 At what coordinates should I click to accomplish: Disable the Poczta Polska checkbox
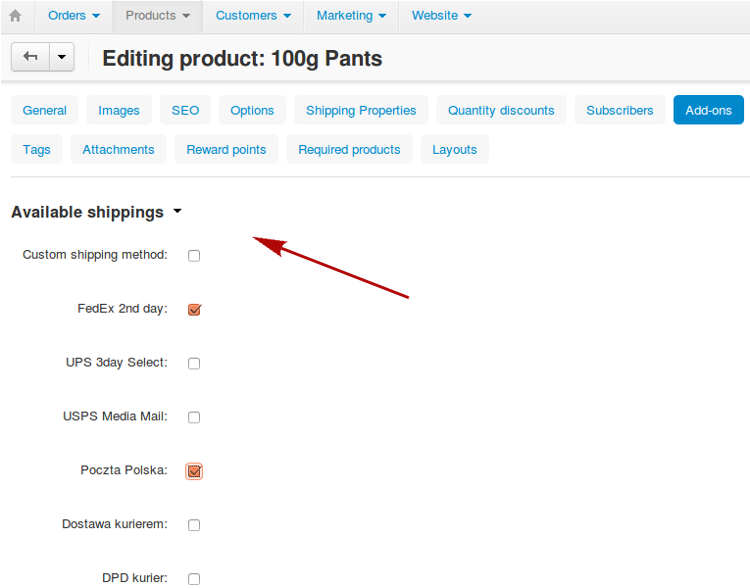(x=194, y=471)
